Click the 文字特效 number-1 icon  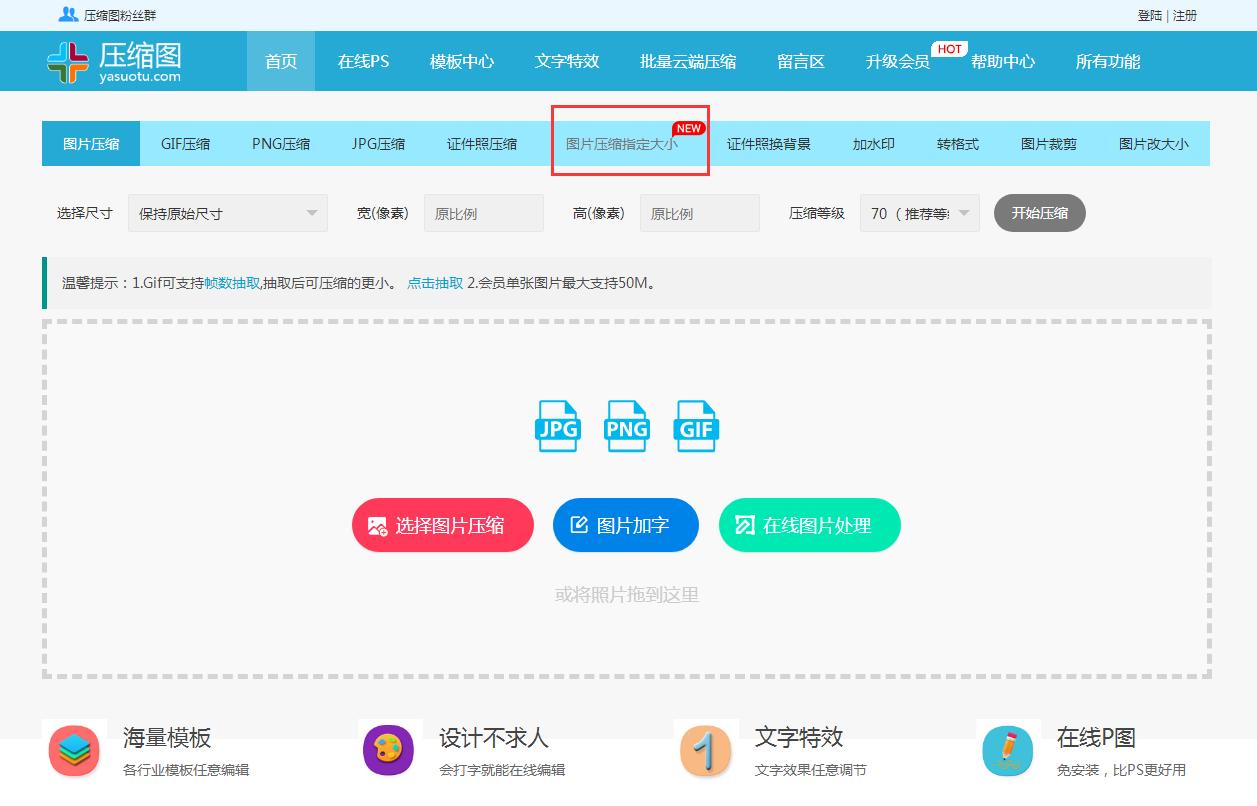[x=706, y=750]
